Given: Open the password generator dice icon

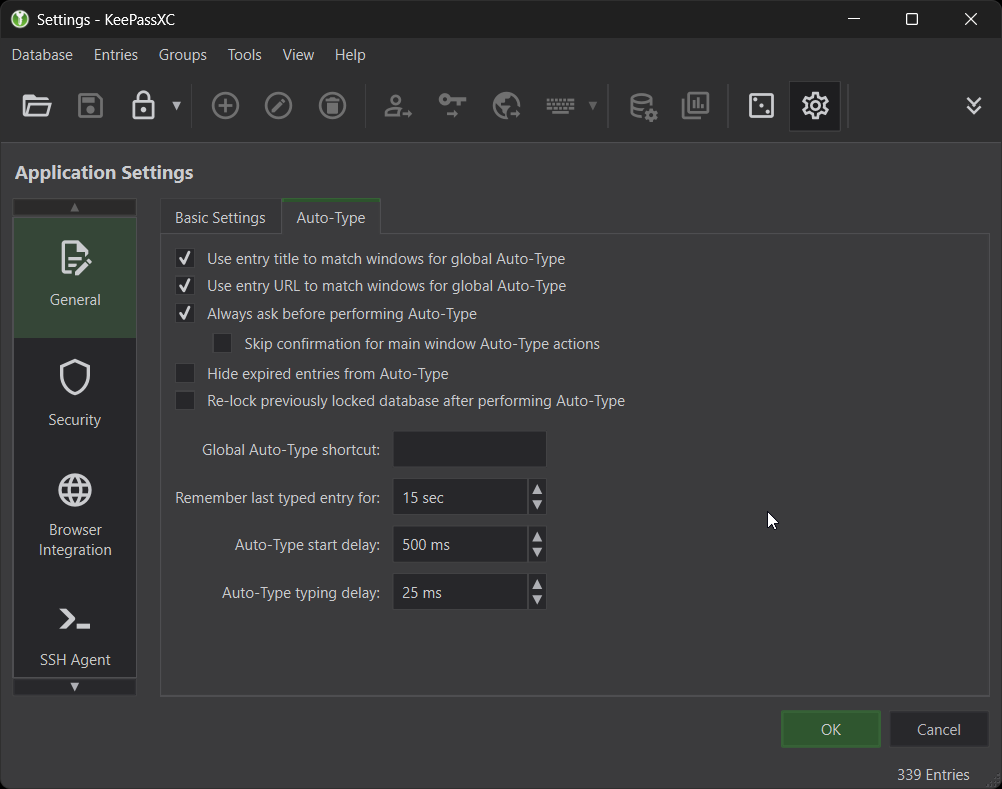Looking at the screenshot, I should (x=761, y=106).
